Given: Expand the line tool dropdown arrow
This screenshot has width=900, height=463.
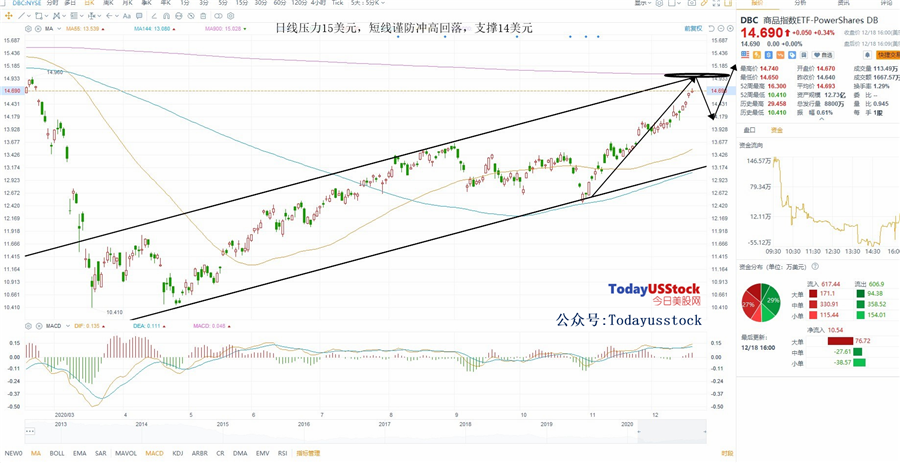Looking at the screenshot, I should click(x=29, y=16).
